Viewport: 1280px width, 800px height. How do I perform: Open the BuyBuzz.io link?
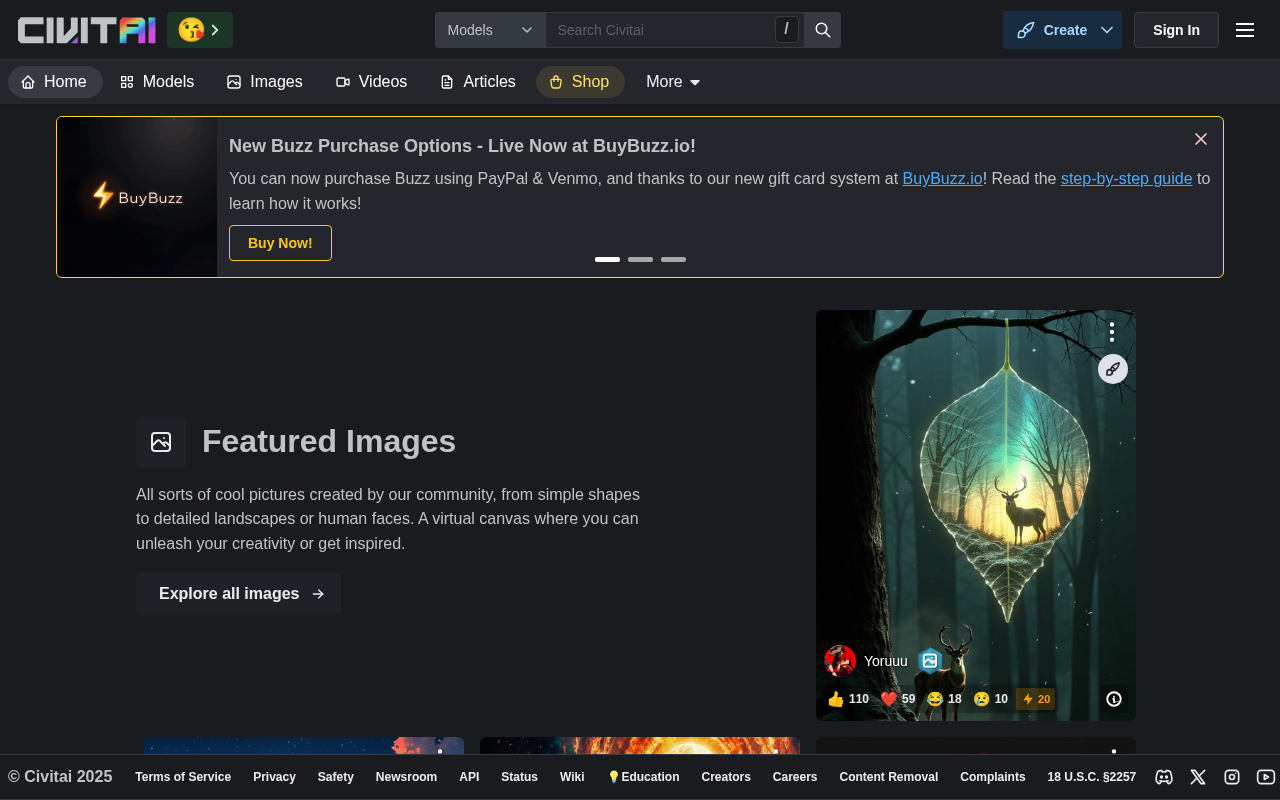pos(942,178)
